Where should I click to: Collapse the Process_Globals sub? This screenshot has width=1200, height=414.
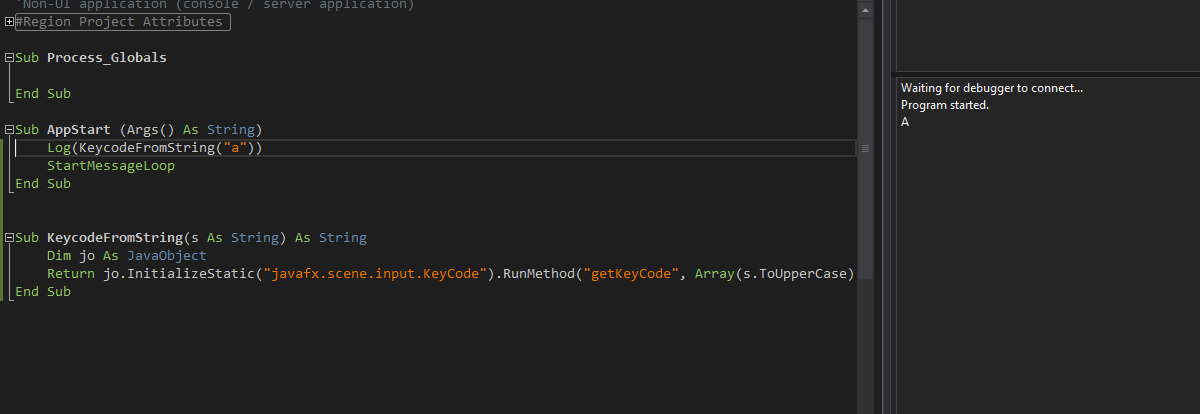9,58
